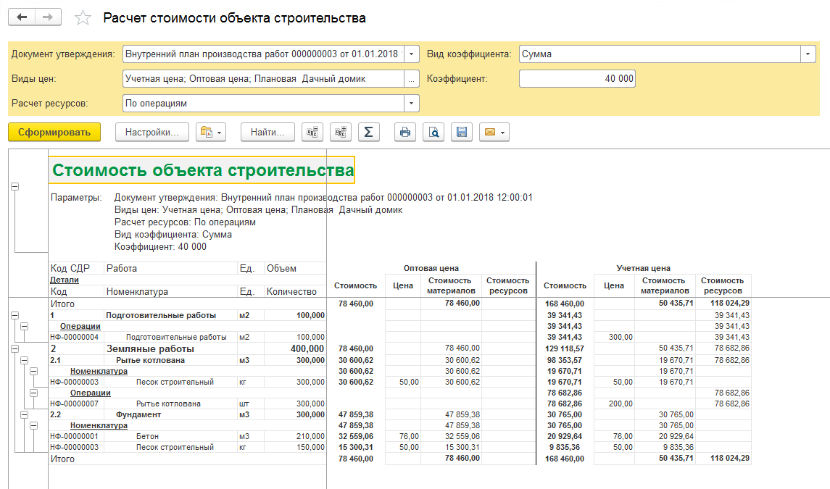This screenshot has width=830, height=489.
Task: Open the email send dropdown icon
Action: [x=495, y=132]
